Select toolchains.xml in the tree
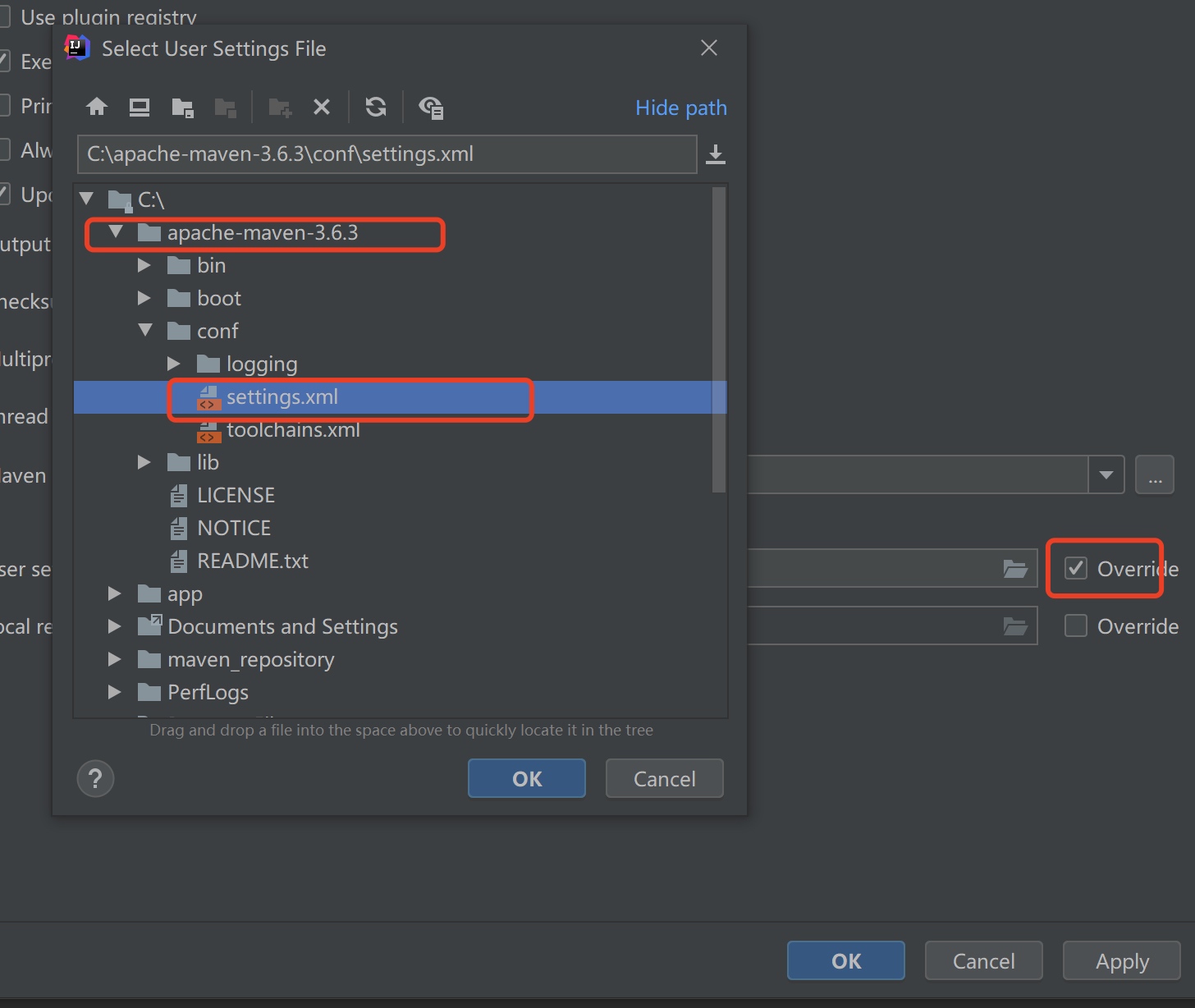This screenshot has width=1195, height=1008. click(401, 430)
